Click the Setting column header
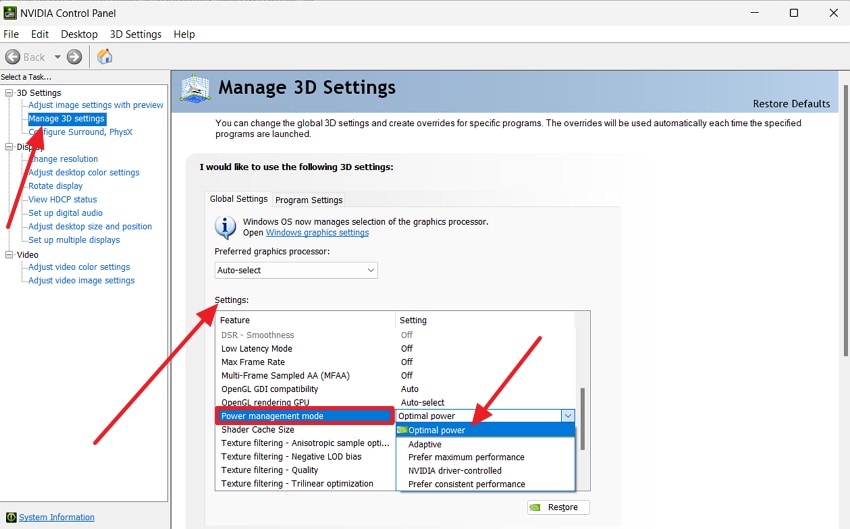This screenshot has height=529, width=850. [x=485, y=320]
